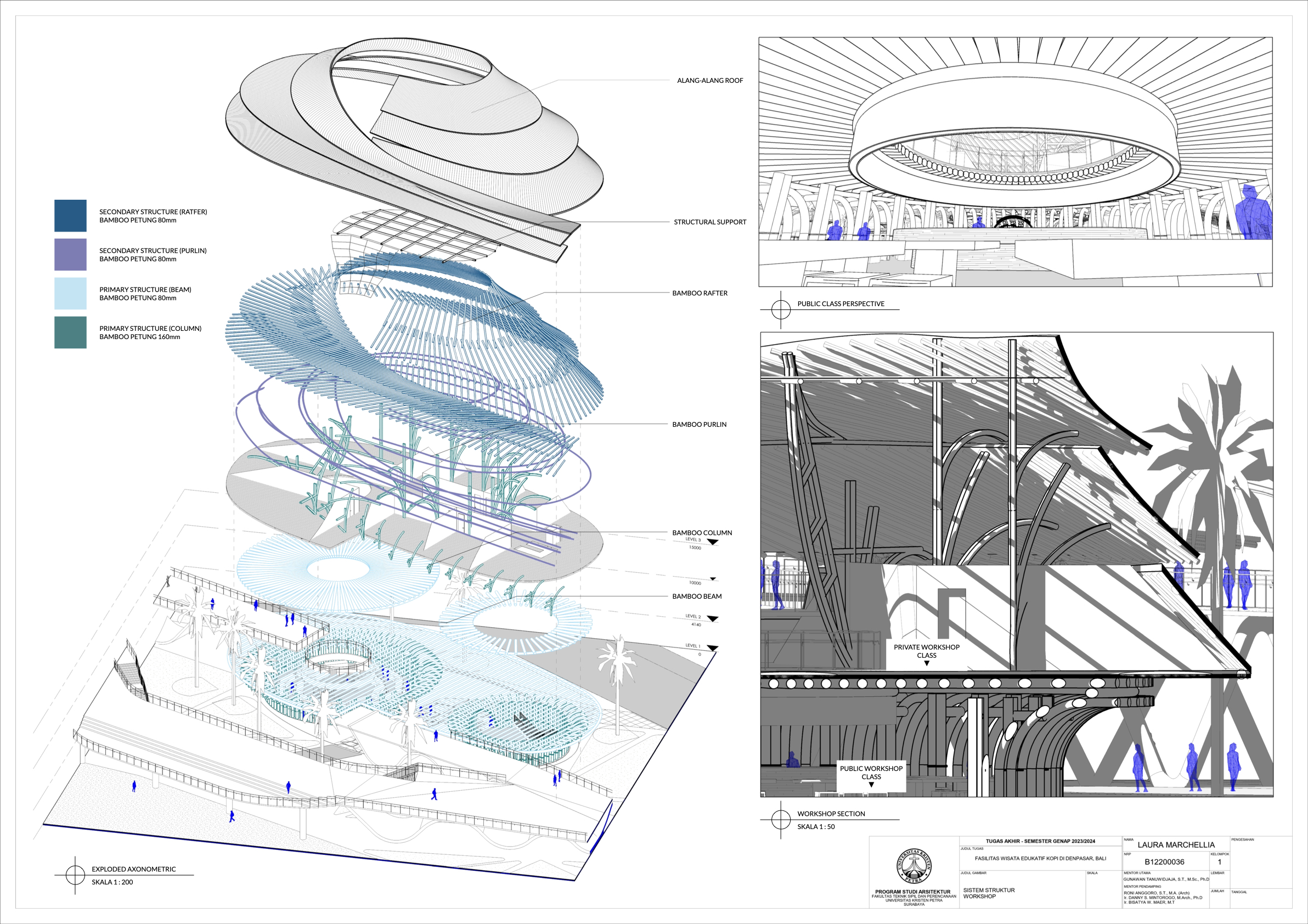Click the Universitas Kristen Petra logo
This screenshot has width=1308, height=924.
(914, 866)
